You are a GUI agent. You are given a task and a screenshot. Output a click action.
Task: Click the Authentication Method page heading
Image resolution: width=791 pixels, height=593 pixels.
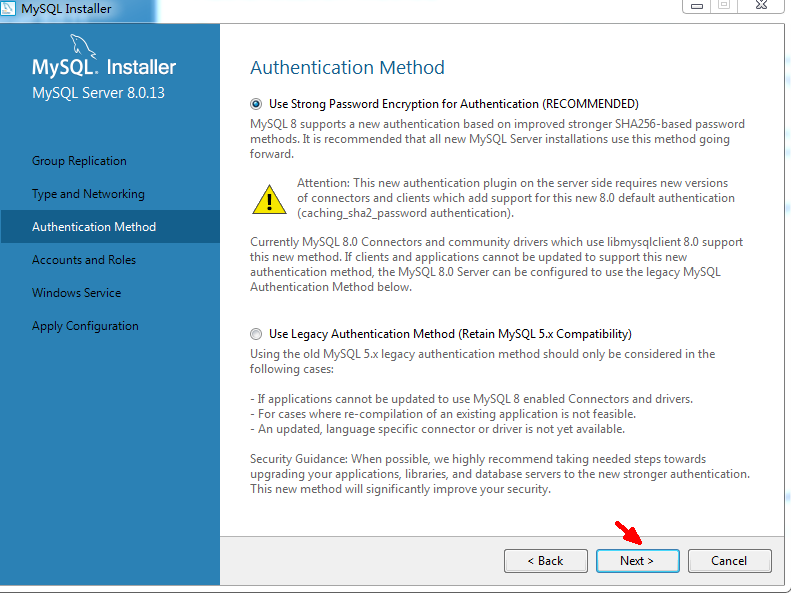tap(348, 68)
